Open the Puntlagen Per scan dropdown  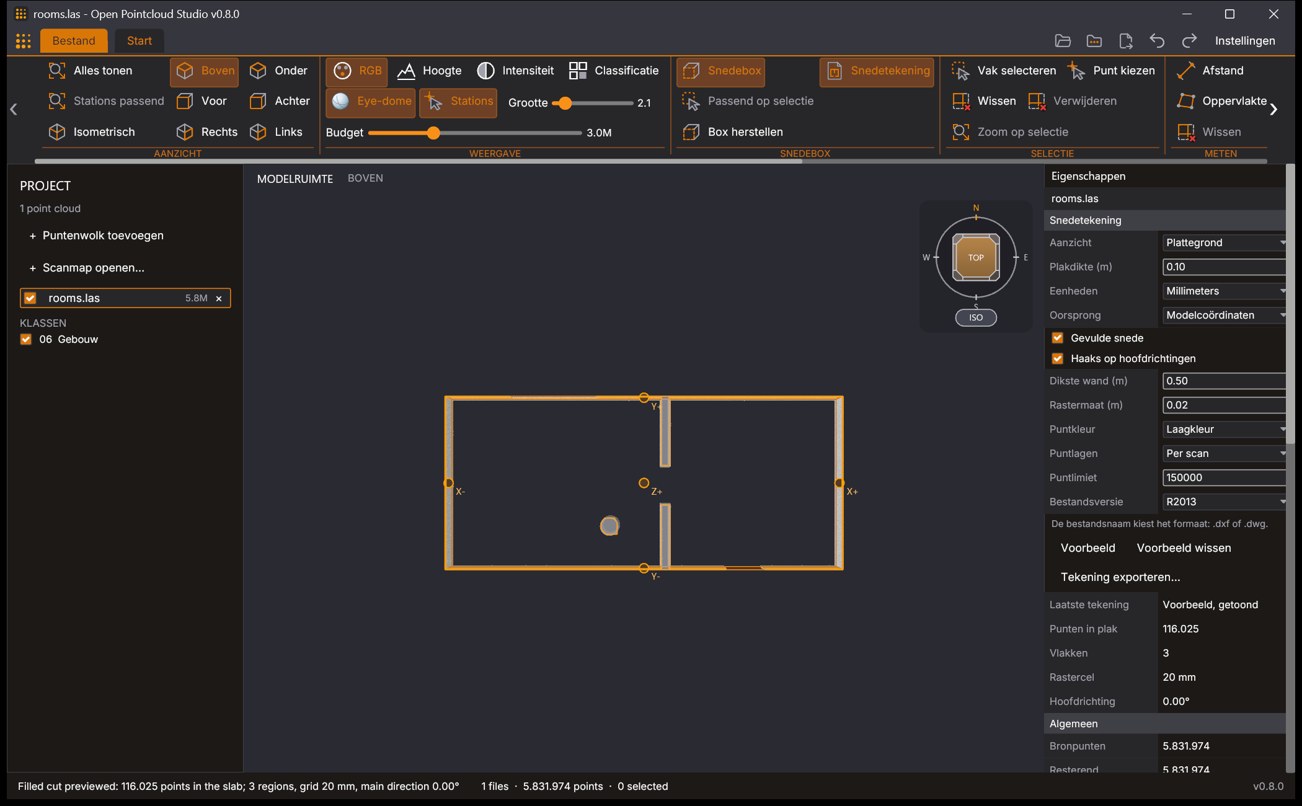coord(1224,453)
